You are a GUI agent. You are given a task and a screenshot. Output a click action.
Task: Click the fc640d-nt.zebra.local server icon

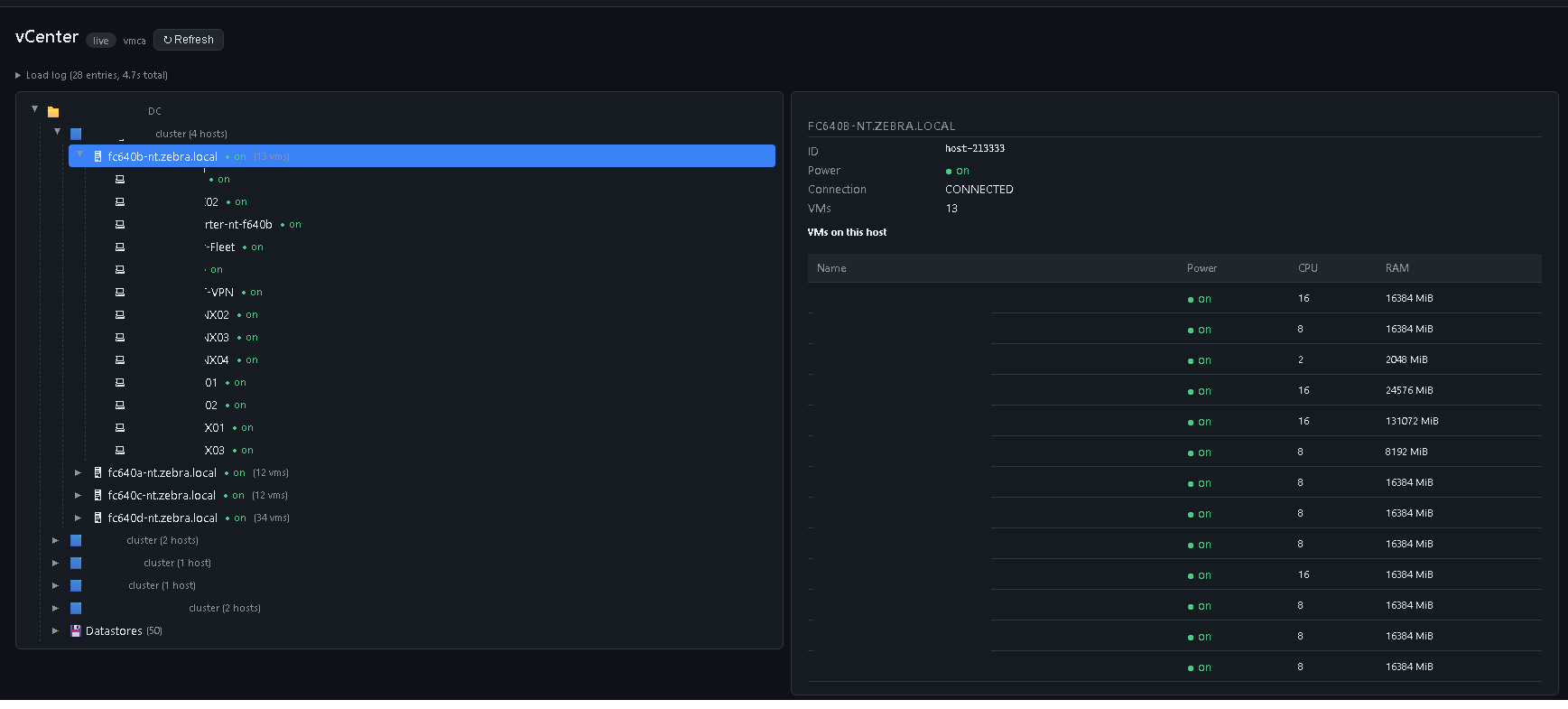coord(97,518)
